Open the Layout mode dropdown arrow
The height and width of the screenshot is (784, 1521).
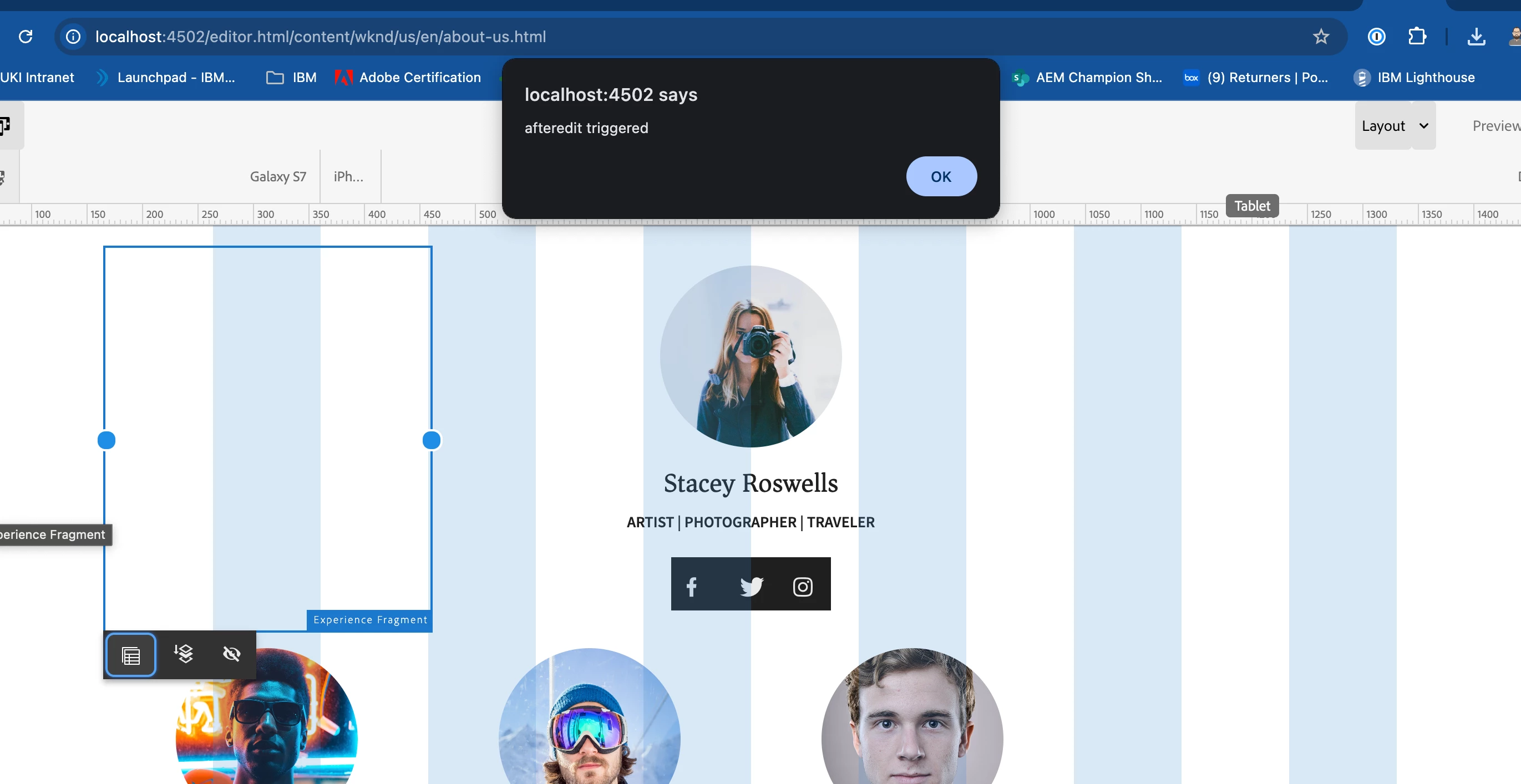1423,126
